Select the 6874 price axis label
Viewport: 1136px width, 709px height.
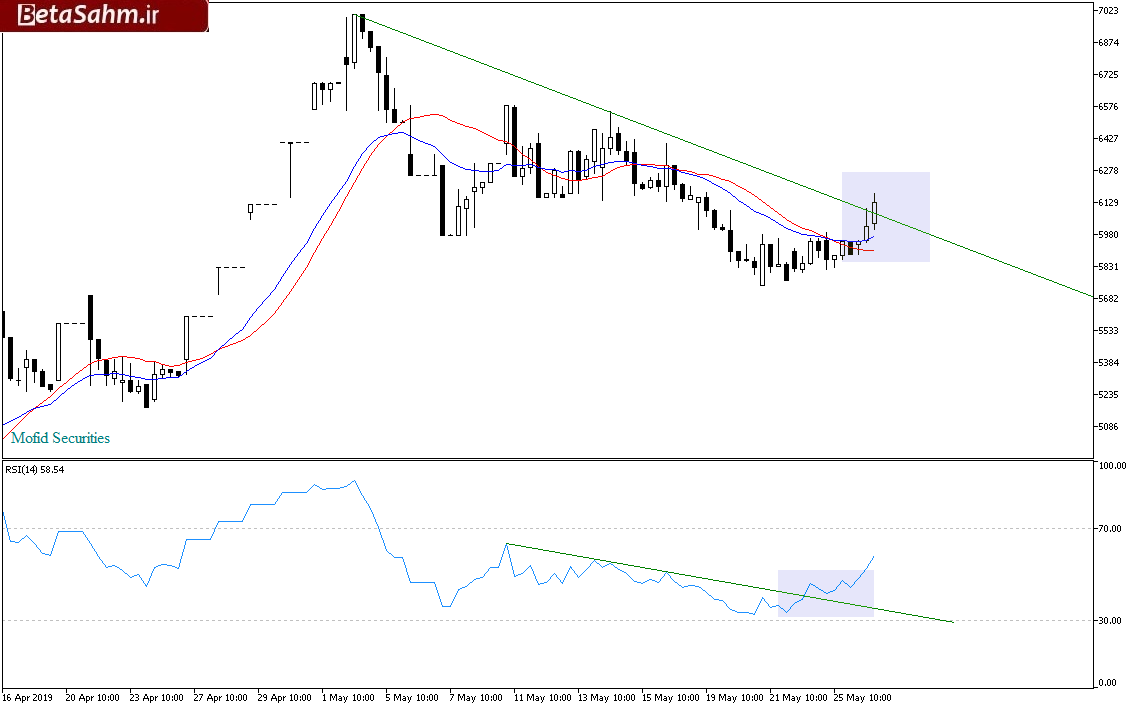pos(1108,42)
